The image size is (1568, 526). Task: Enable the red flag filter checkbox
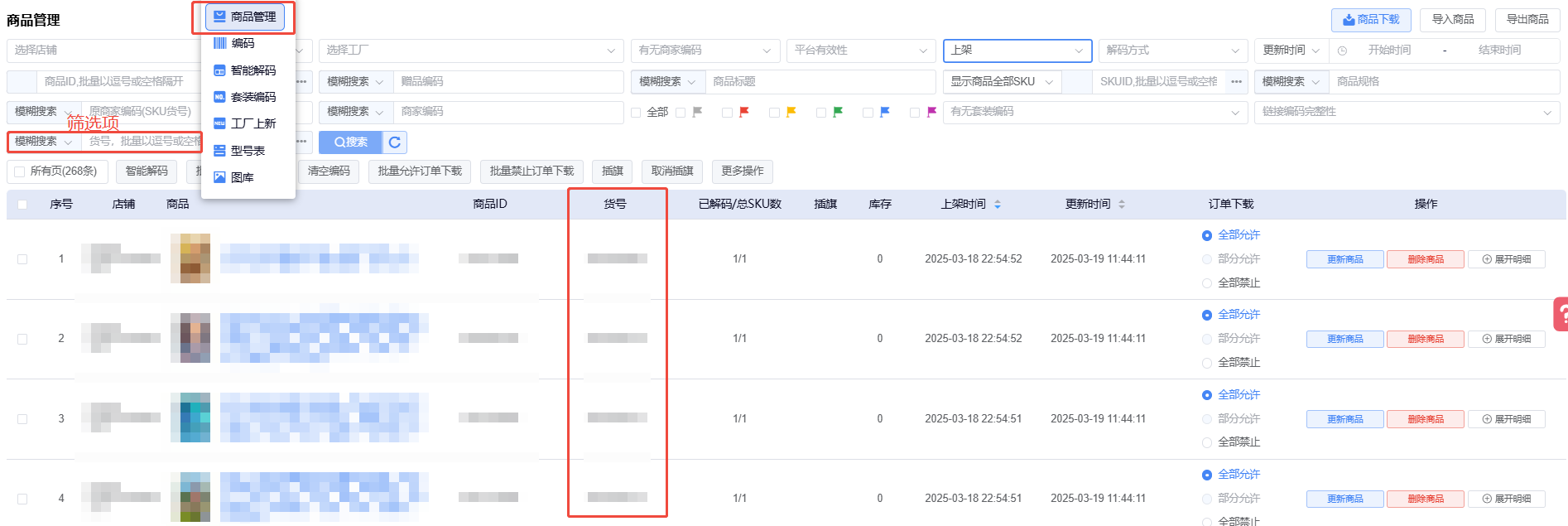[x=727, y=113]
